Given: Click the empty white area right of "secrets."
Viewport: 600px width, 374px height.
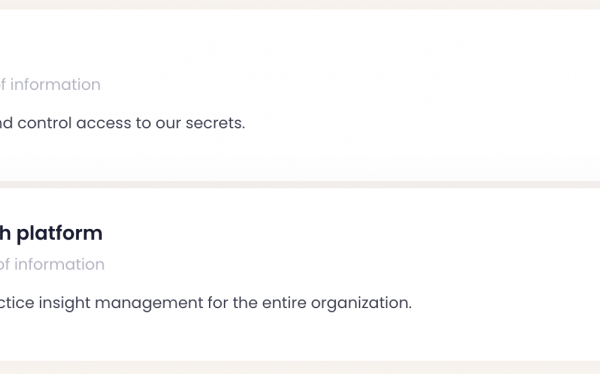Looking at the screenshot, I should pos(421,123).
